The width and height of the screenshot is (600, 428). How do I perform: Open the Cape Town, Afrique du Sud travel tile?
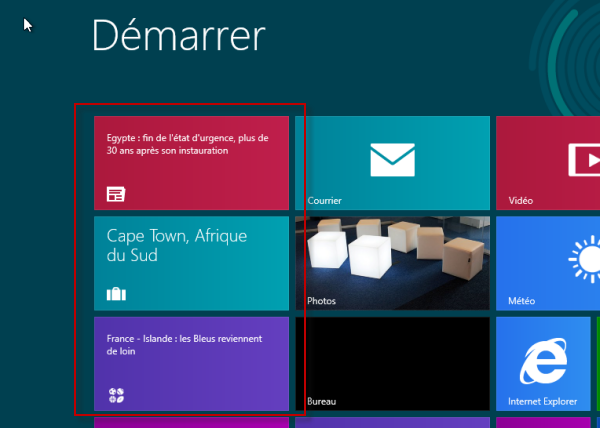(x=191, y=263)
